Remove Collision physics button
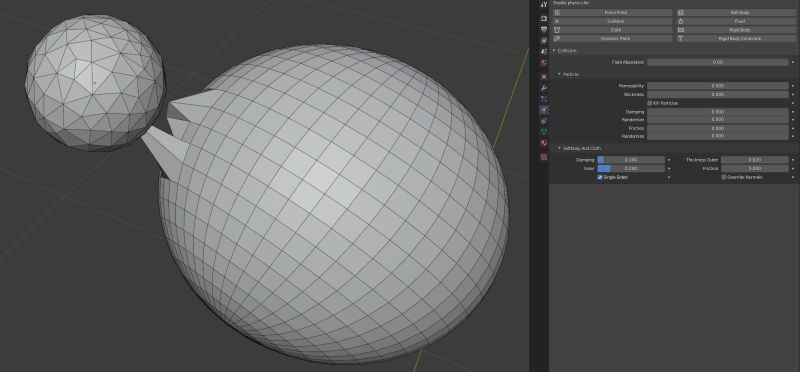Image resolution: width=800 pixels, height=372 pixels. tap(613, 21)
